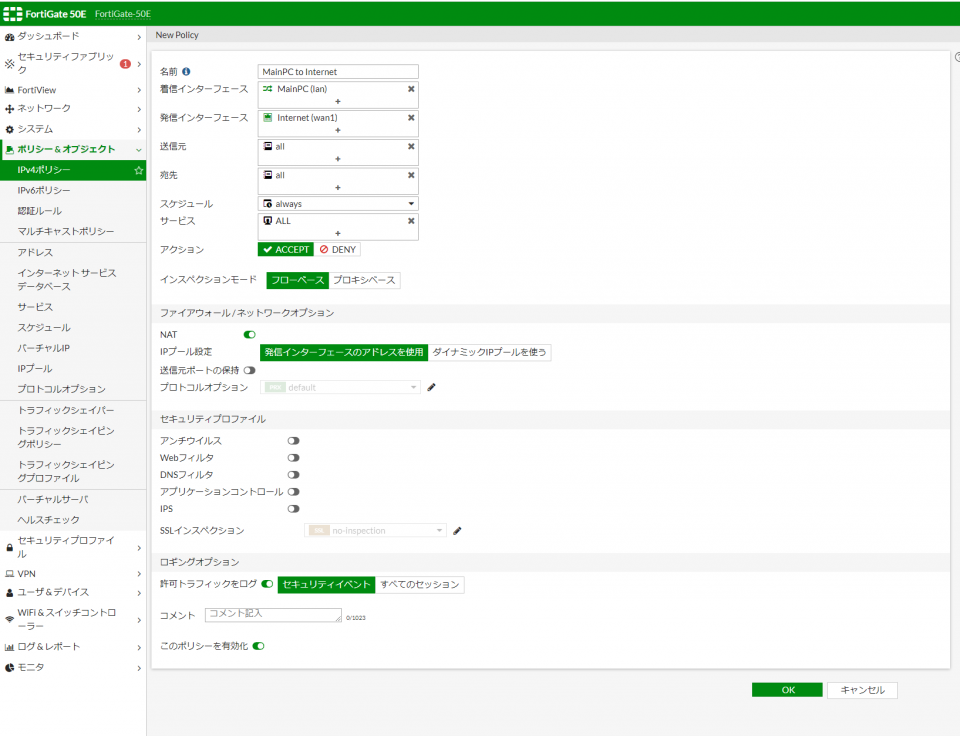Open SSLインスペクション no-inspection dropdown
The image size is (960, 736).
(x=375, y=531)
